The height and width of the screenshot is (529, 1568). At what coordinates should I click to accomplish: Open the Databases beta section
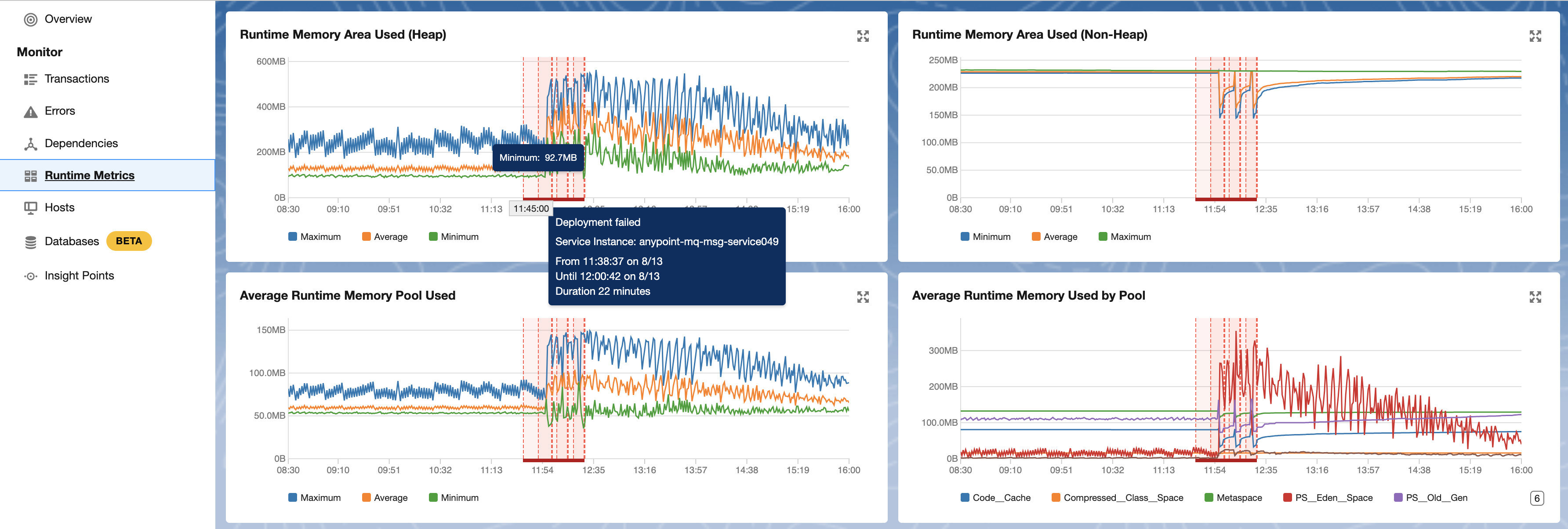pos(71,240)
